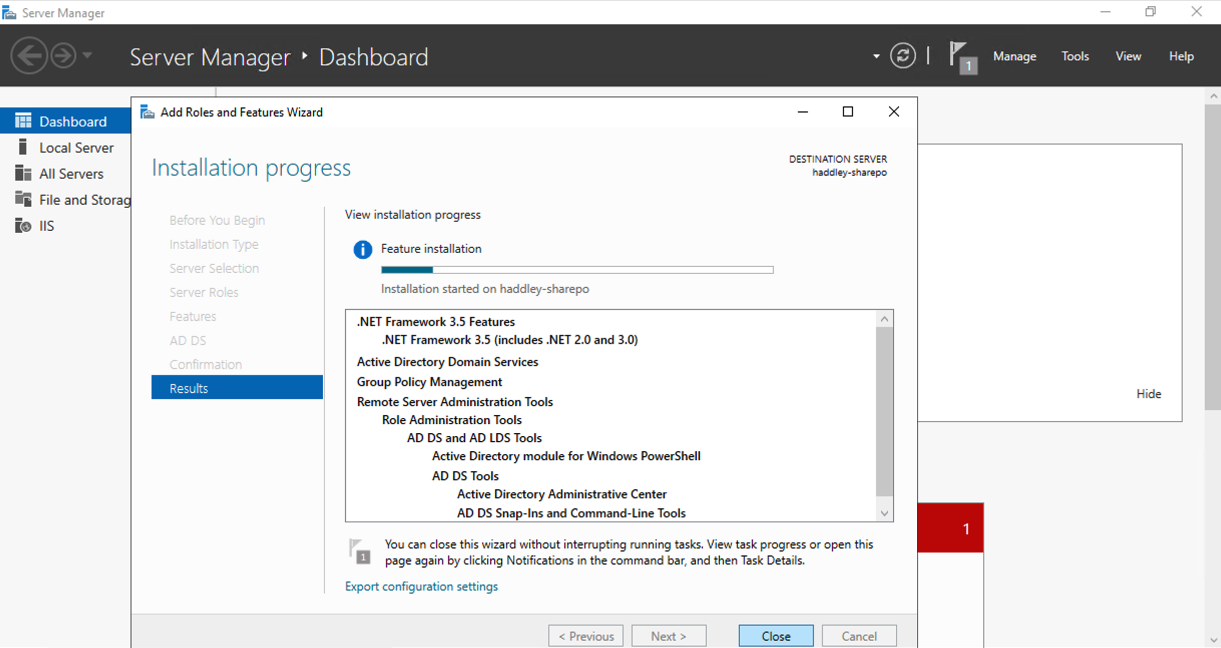This screenshot has width=1221, height=648.
Task: Select Server Roles wizard step
Action: (204, 292)
